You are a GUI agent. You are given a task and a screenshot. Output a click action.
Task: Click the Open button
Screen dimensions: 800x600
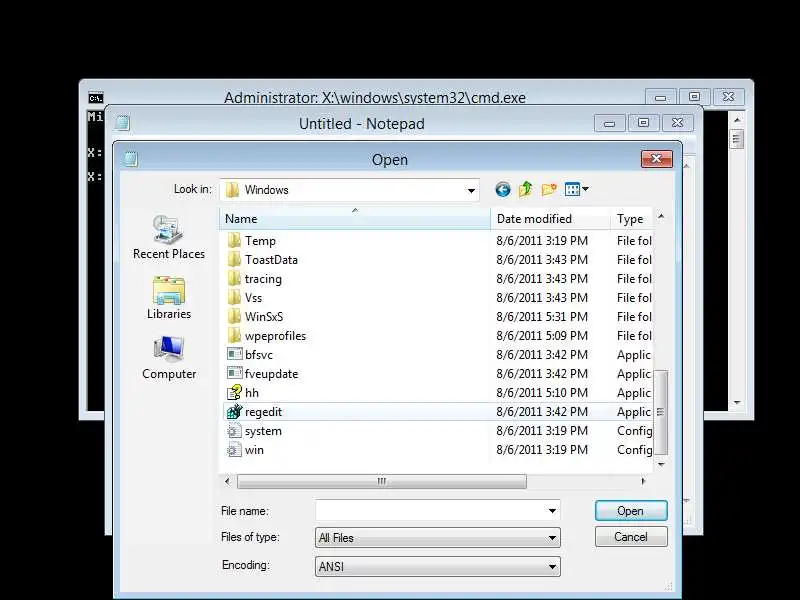tap(631, 511)
